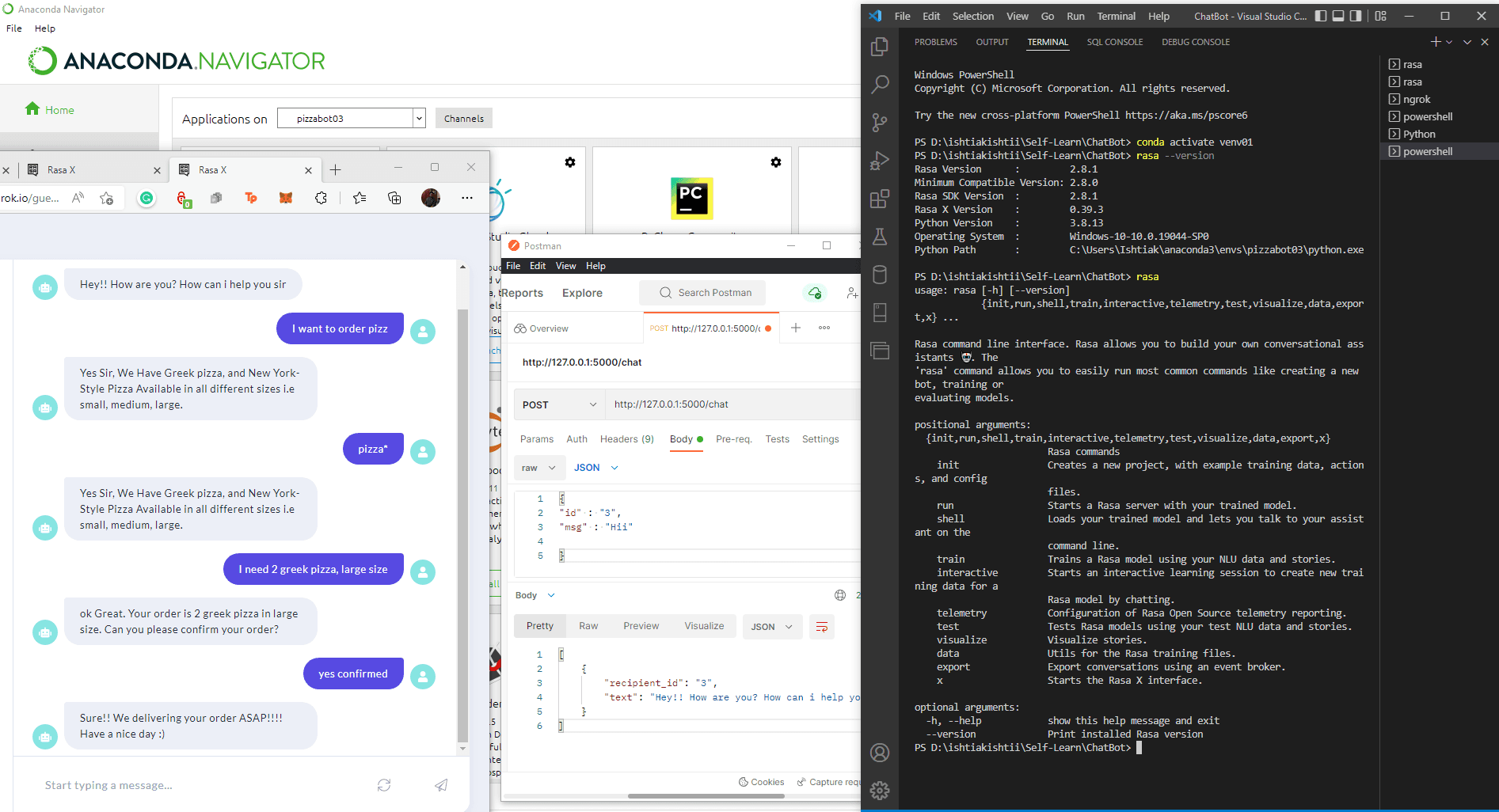Open VS Code Manage gear icon
Viewport: 1499px width, 812px height.
879,790
